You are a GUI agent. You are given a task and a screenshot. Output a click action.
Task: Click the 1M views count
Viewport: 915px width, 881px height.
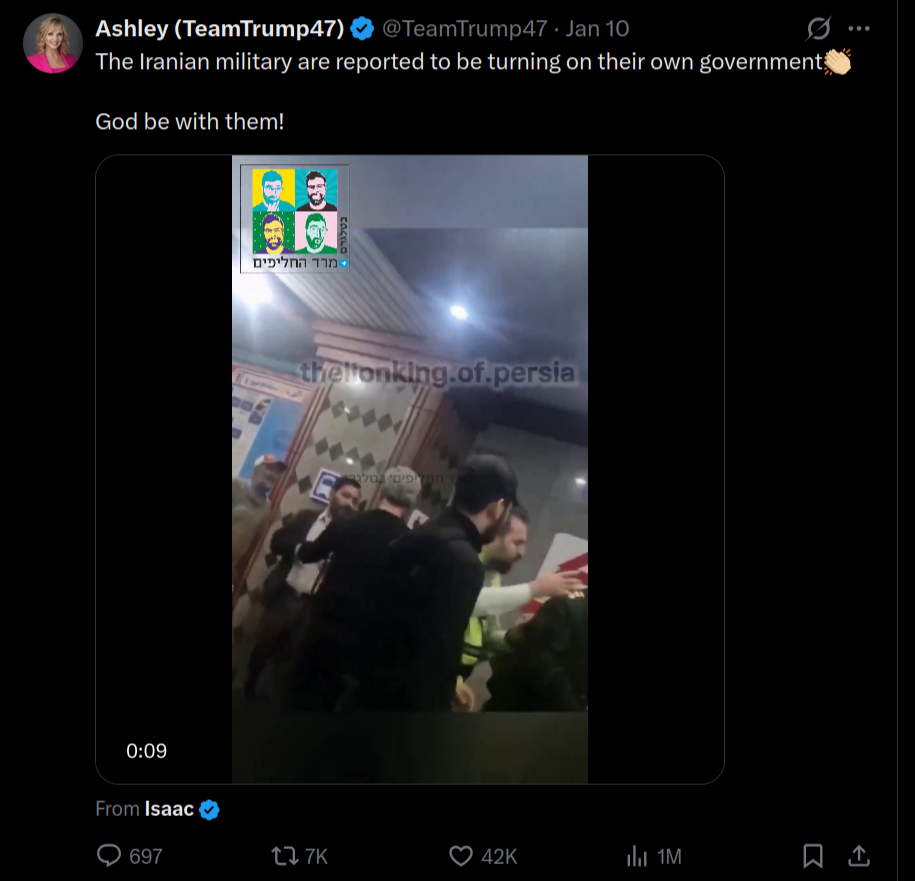pyautogui.click(x=669, y=856)
